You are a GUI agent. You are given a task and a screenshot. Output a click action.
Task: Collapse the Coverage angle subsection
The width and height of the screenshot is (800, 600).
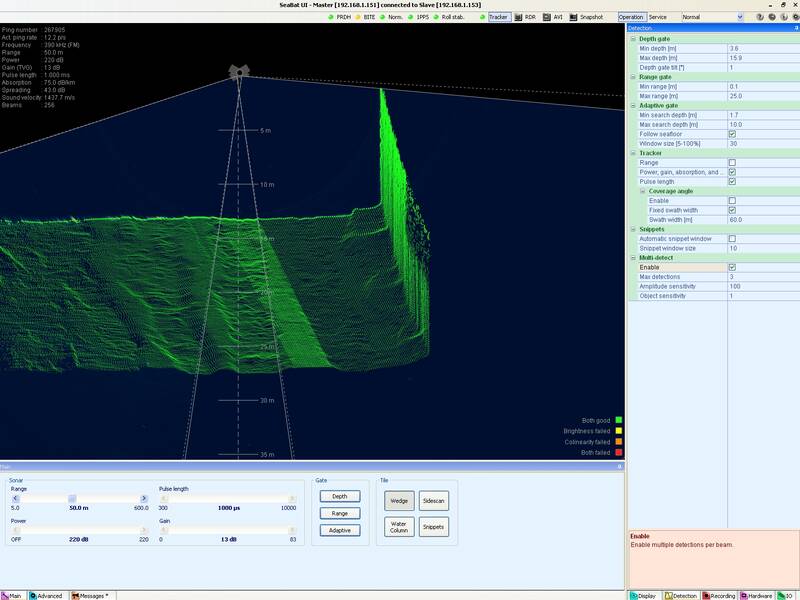pyautogui.click(x=642, y=191)
